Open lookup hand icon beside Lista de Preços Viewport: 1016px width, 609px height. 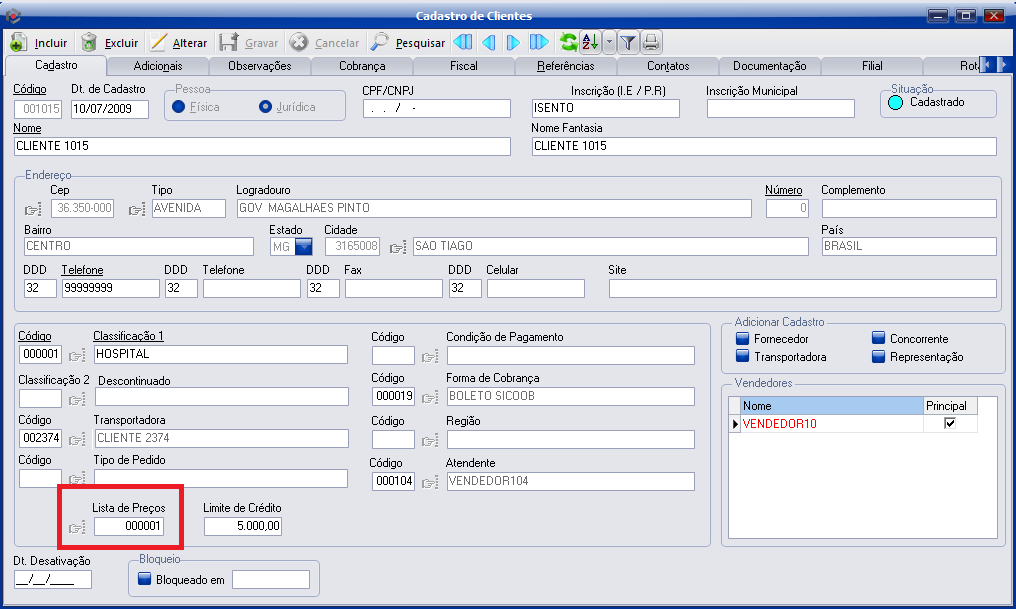coord(77,528)
